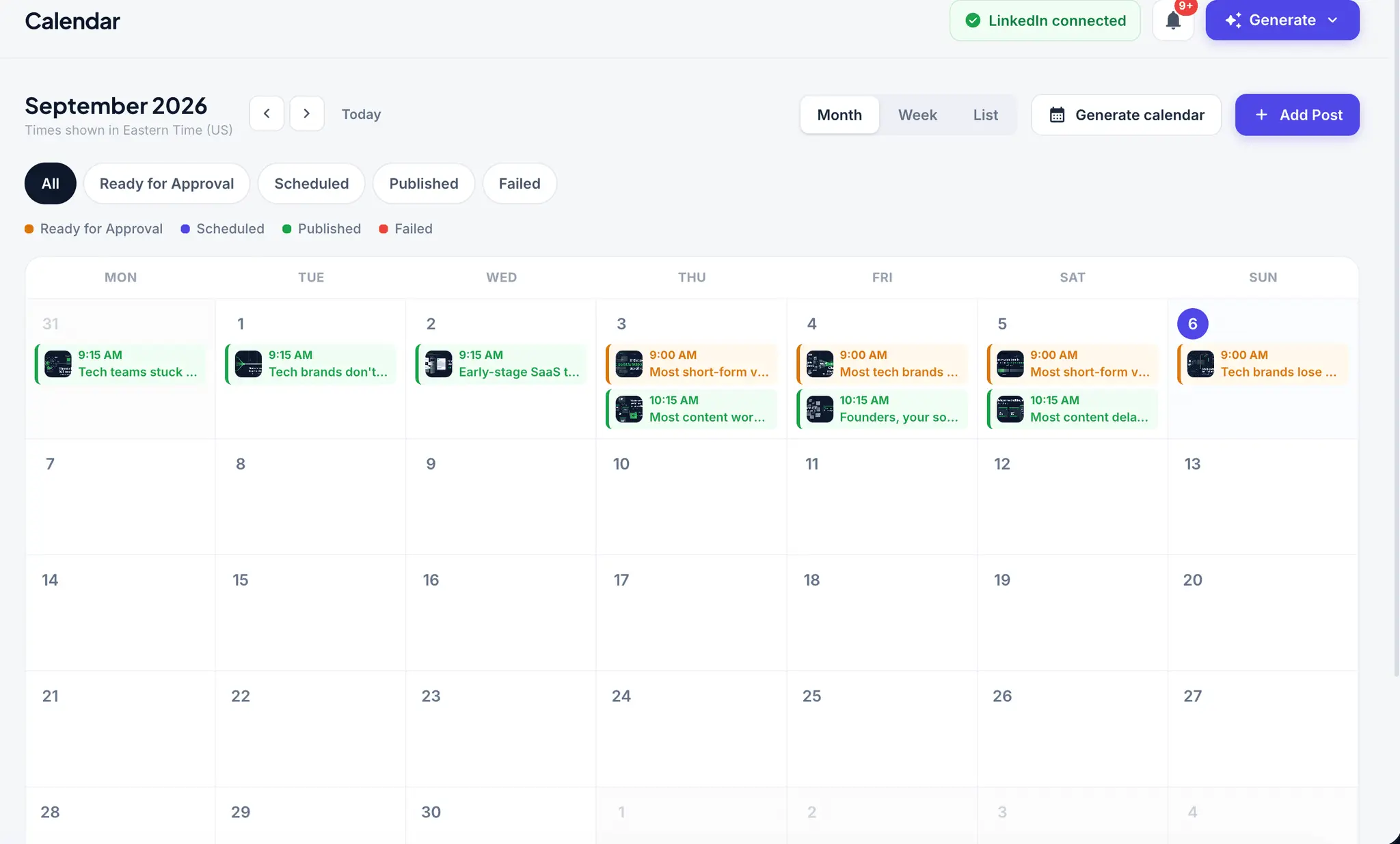
Task: Click the LinkedIn connected status badge
Action: point(1045,21)
